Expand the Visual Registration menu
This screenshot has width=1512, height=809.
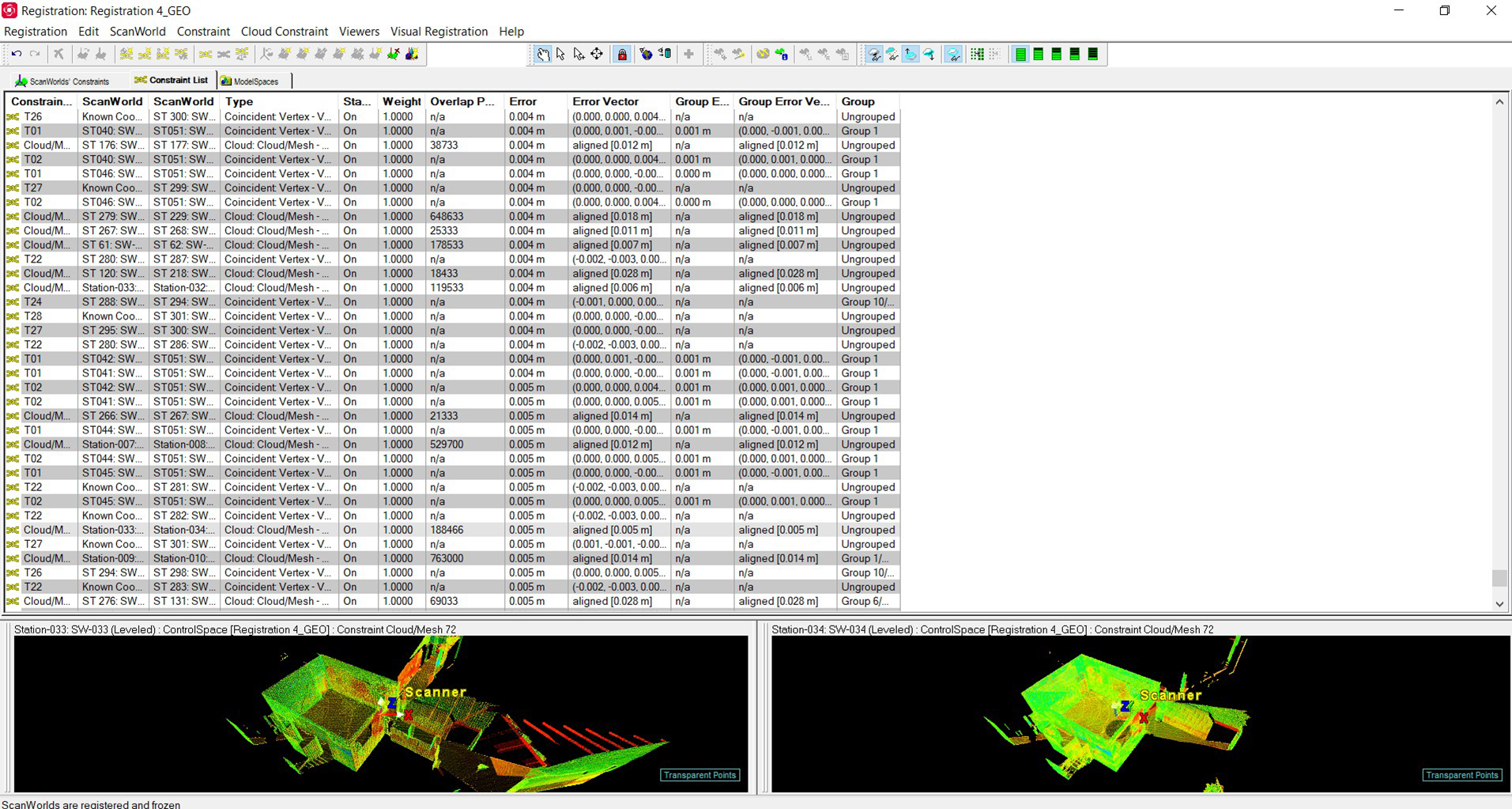pos(439,32)
